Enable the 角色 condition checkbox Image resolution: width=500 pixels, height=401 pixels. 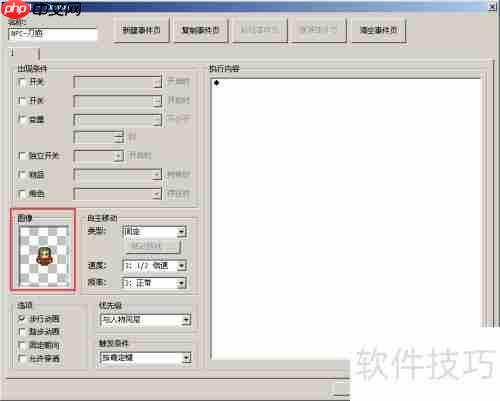[22, 194]
